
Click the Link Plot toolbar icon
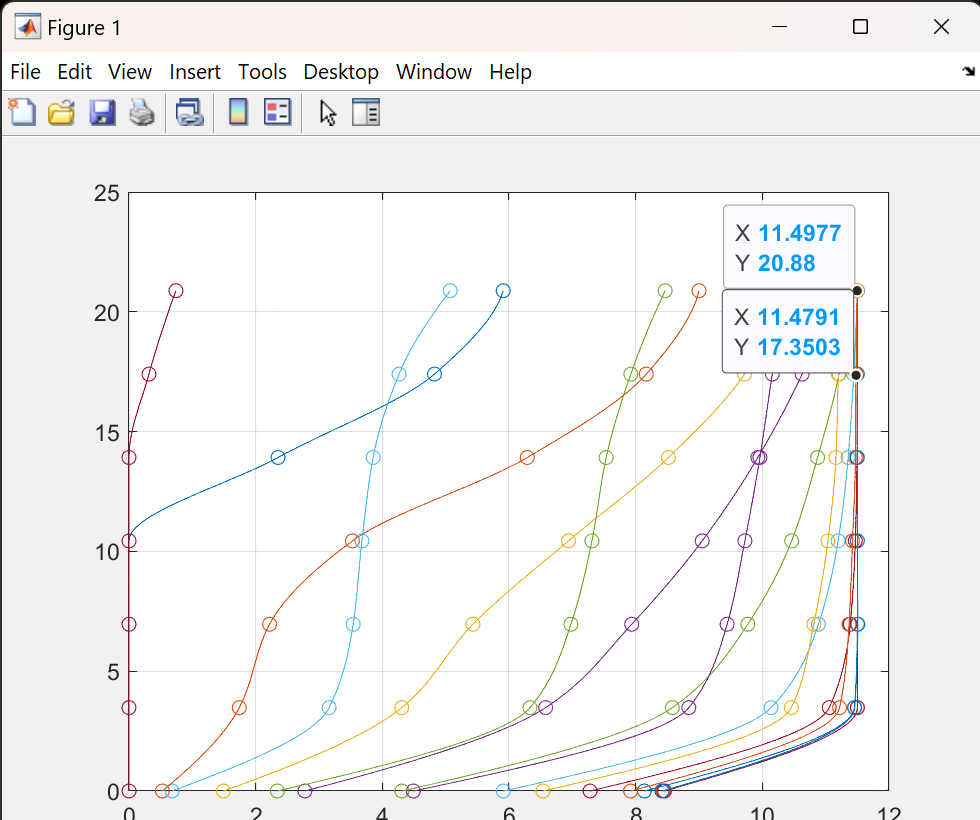pos(189,112)
